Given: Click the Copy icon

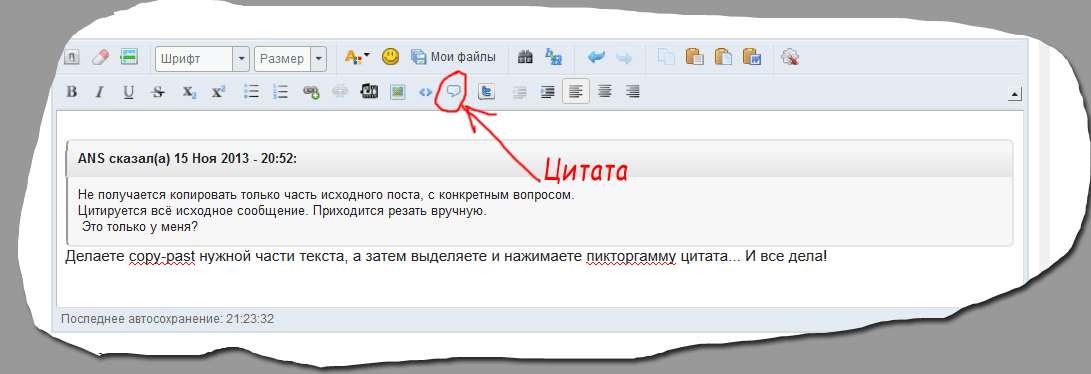Looking at the screenshot, I should pyautogui.click(x=667, y=58).
